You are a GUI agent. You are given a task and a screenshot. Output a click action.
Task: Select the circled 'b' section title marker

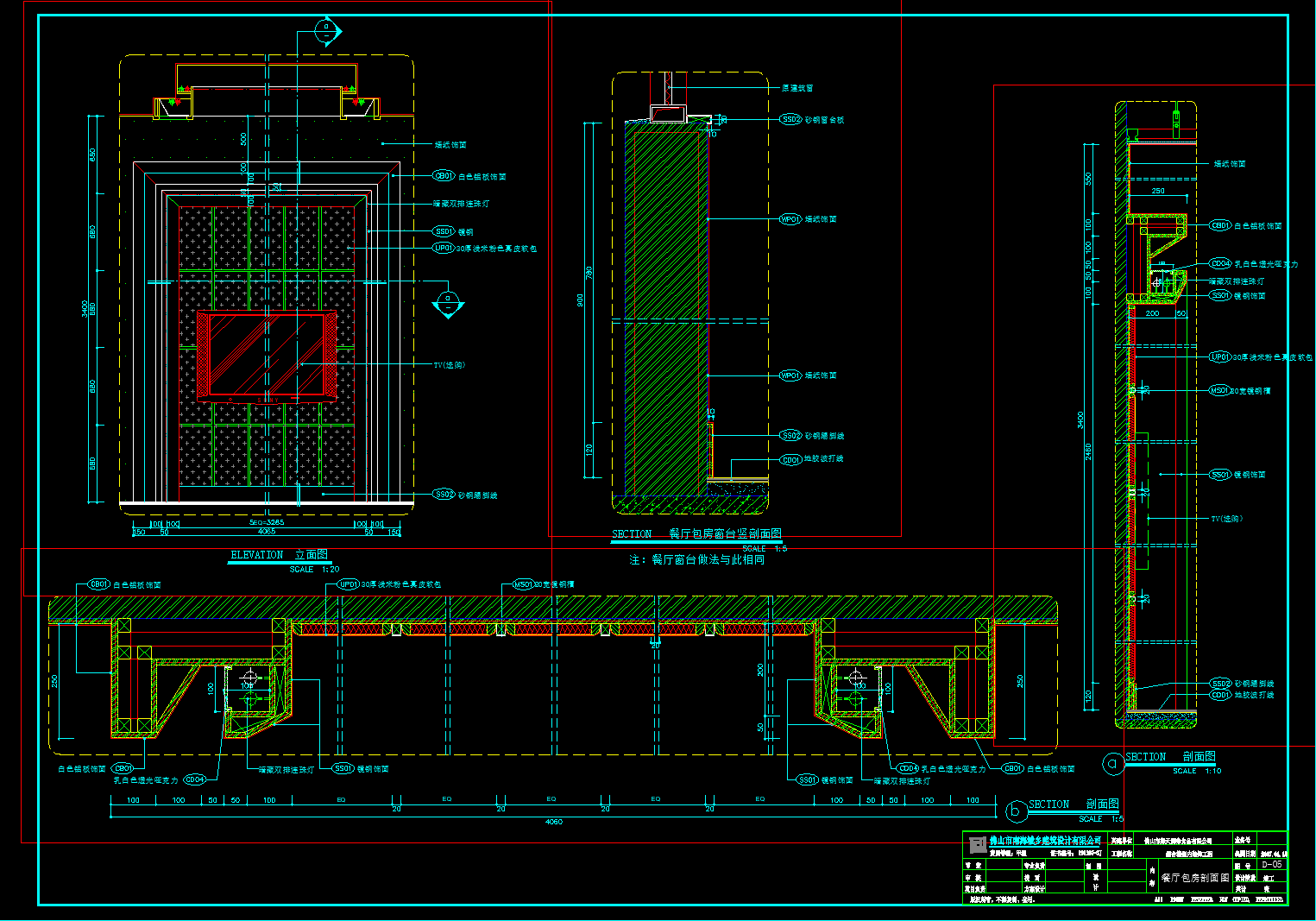click(x=1015, y=811)
